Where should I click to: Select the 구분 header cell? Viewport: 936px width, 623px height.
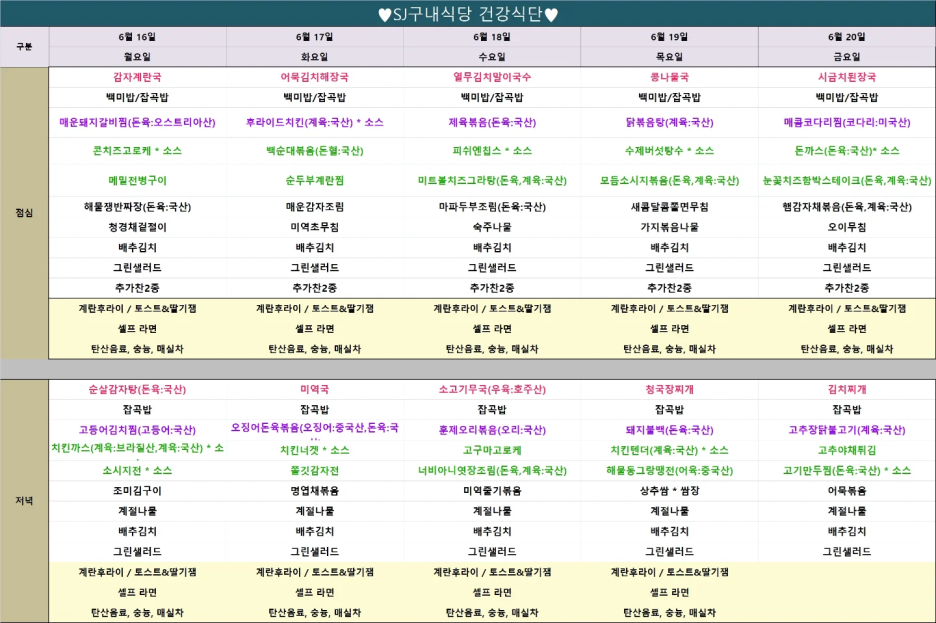(24, 46)
